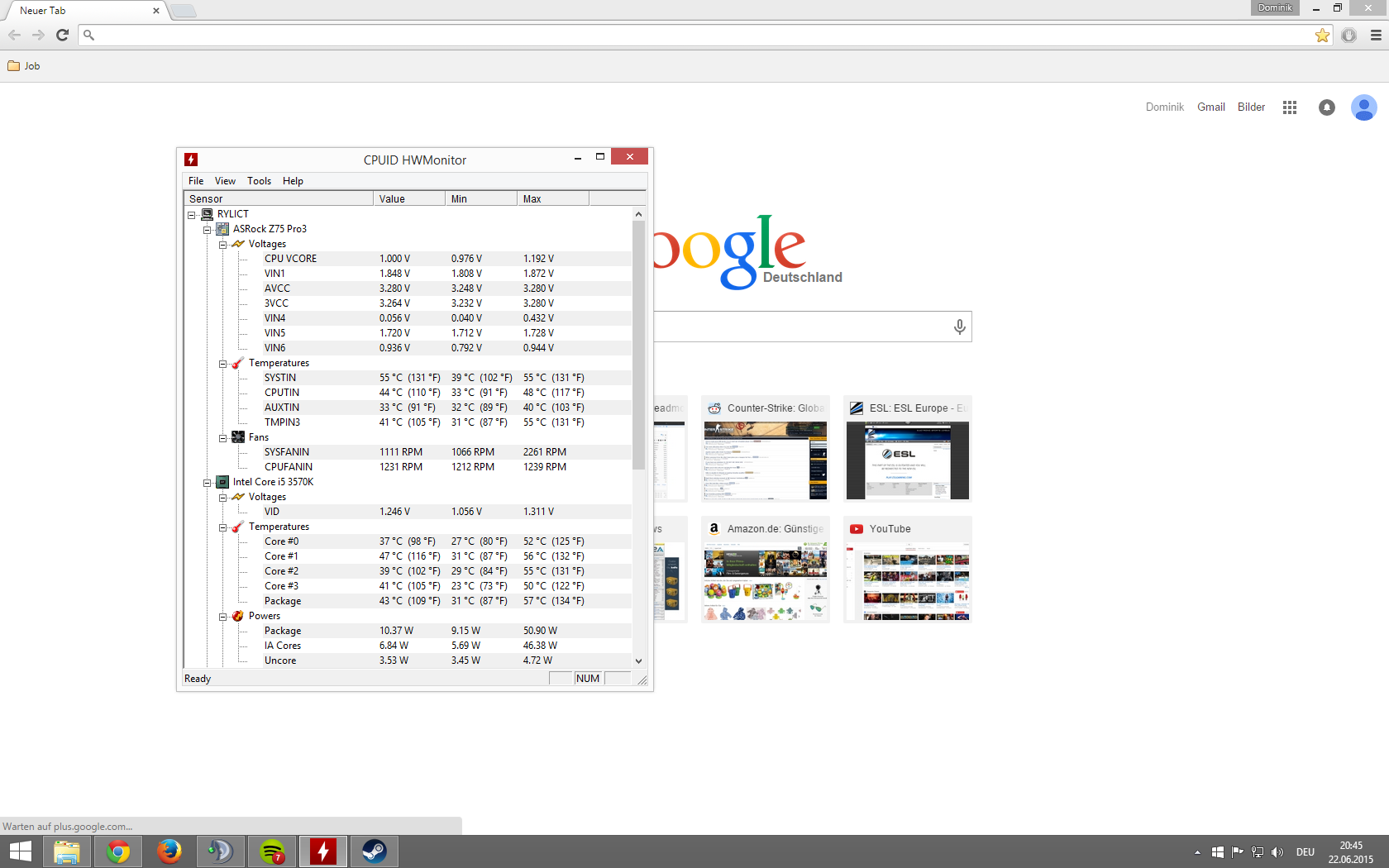
Task: Open Spotify from the taskbar
Action: [272, 851]
